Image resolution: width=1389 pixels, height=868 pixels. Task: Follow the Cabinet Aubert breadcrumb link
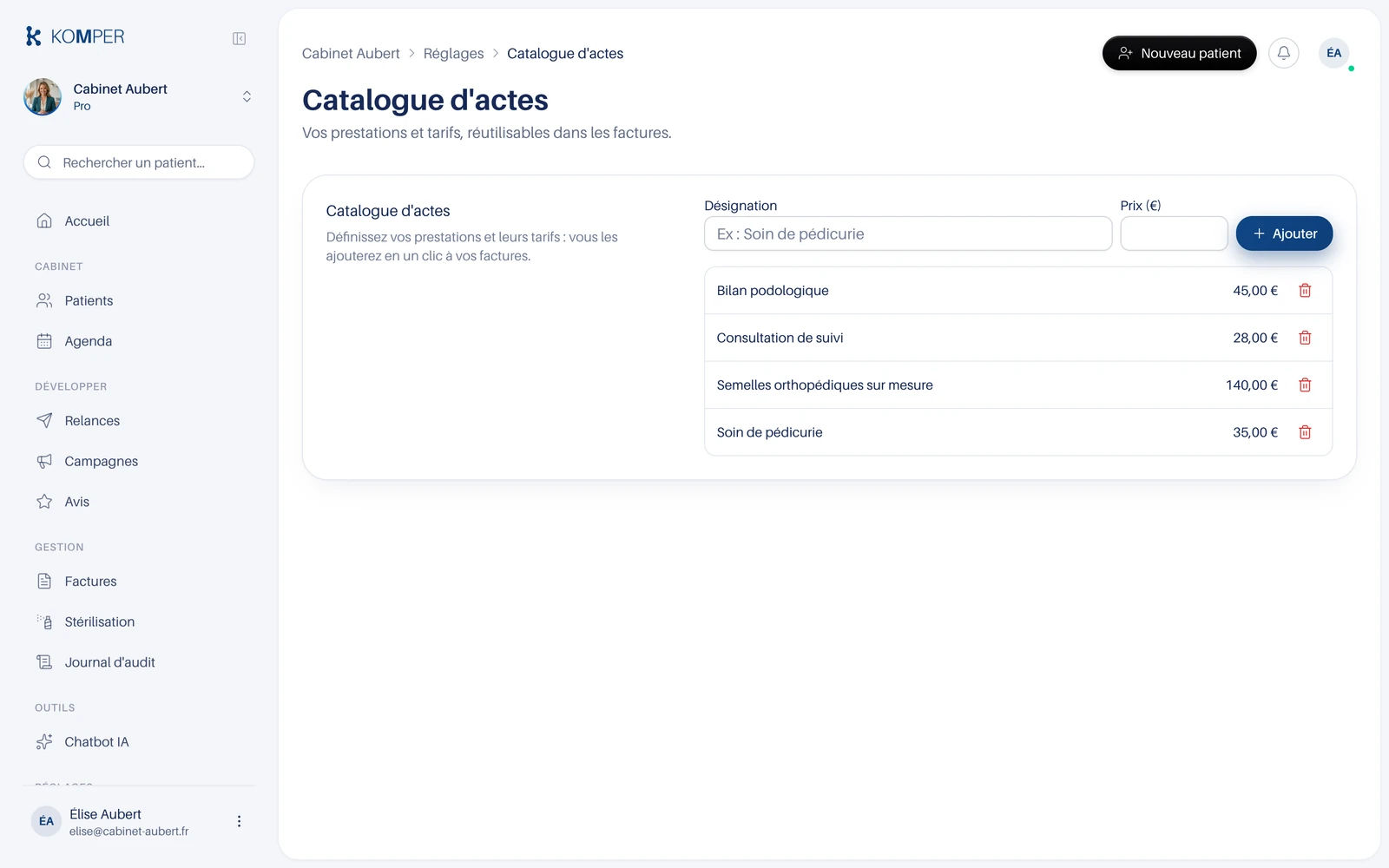pyautogui.click(x=351, y=54)
